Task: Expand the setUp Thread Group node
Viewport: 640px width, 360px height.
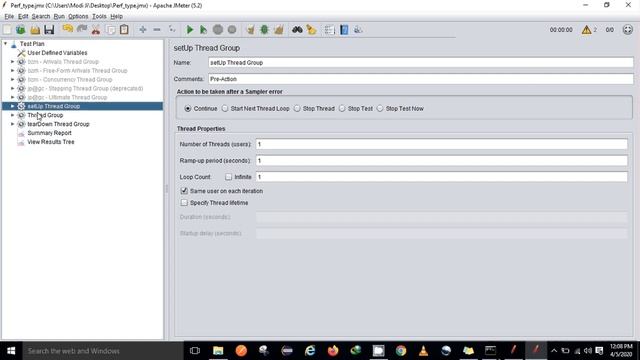Action: pyautogui.click(x=13, y=106)
